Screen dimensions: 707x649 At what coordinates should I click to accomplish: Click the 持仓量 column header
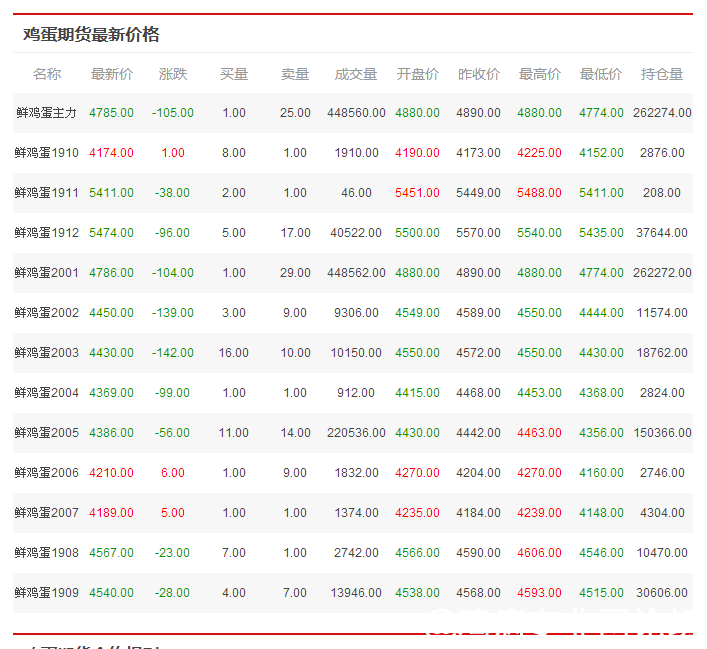pyautogui.click(x=662, y=74)
